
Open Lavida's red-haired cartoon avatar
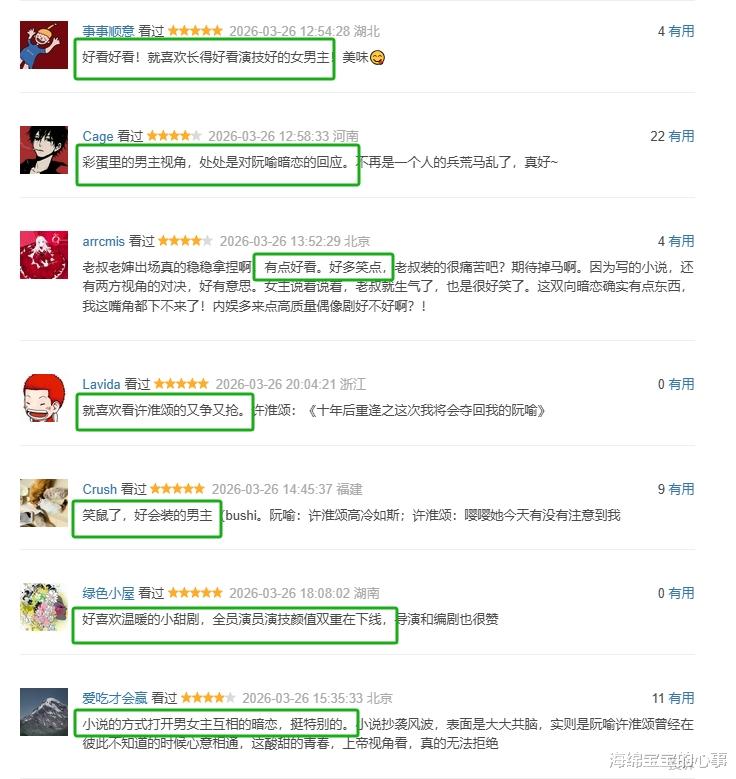(44, 397)
